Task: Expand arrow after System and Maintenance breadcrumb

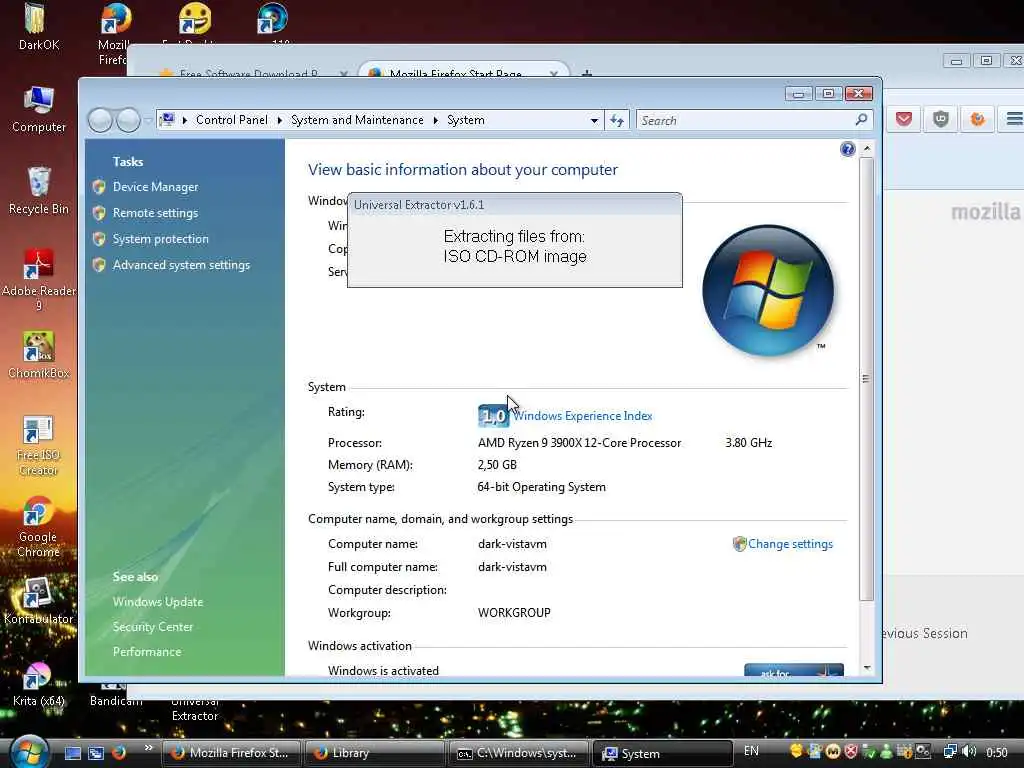Action: 436,120
